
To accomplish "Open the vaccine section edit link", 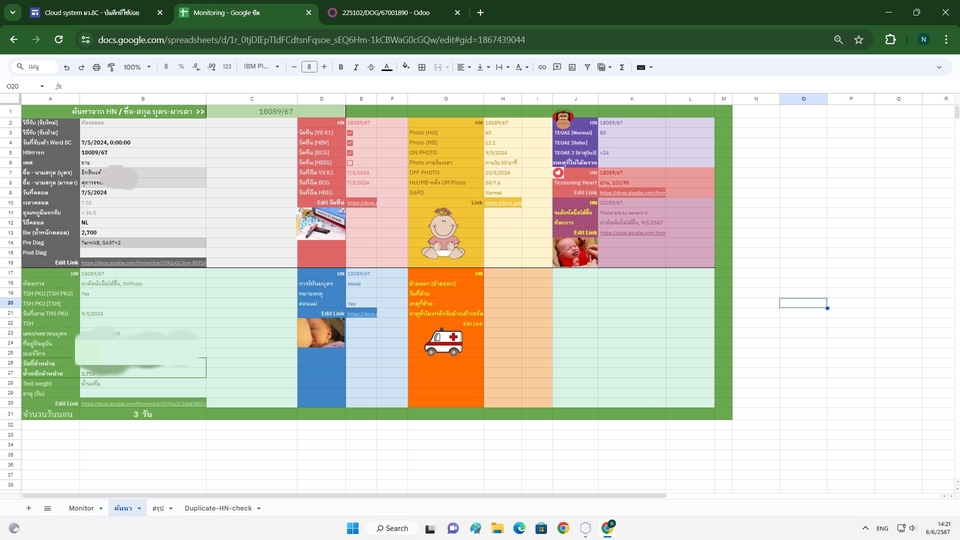I will tap(361, 203).
